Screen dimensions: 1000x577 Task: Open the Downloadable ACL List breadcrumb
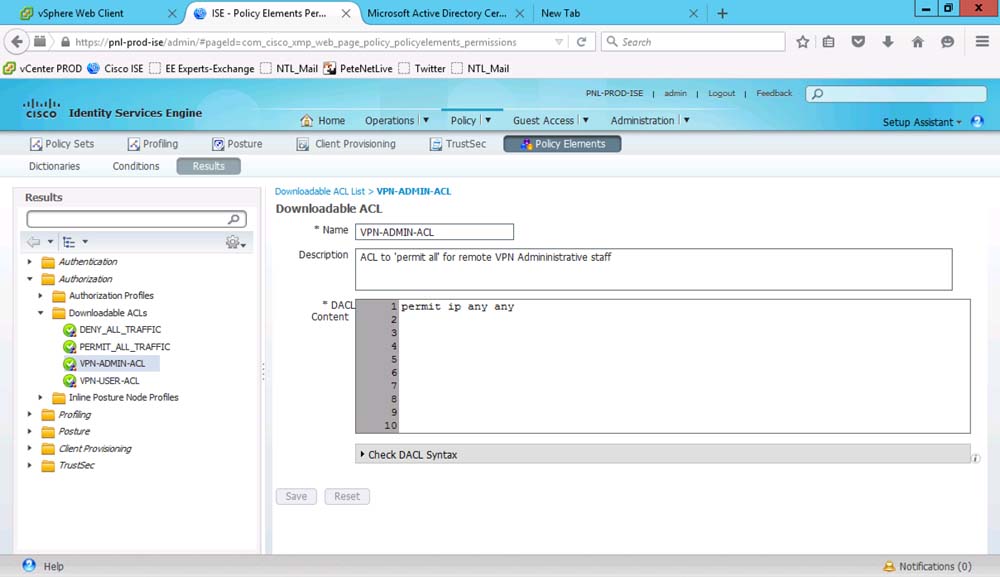tap(320, 191)
